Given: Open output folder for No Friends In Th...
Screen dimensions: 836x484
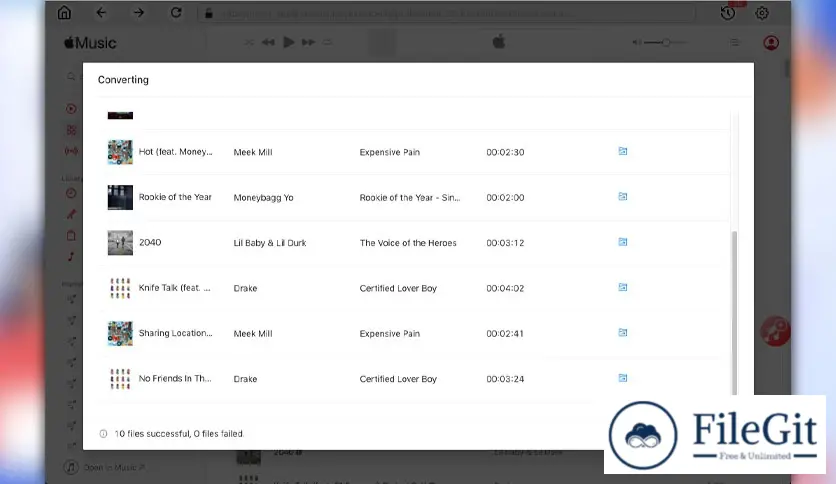Looking at the screenshot, I should (623, 378).
